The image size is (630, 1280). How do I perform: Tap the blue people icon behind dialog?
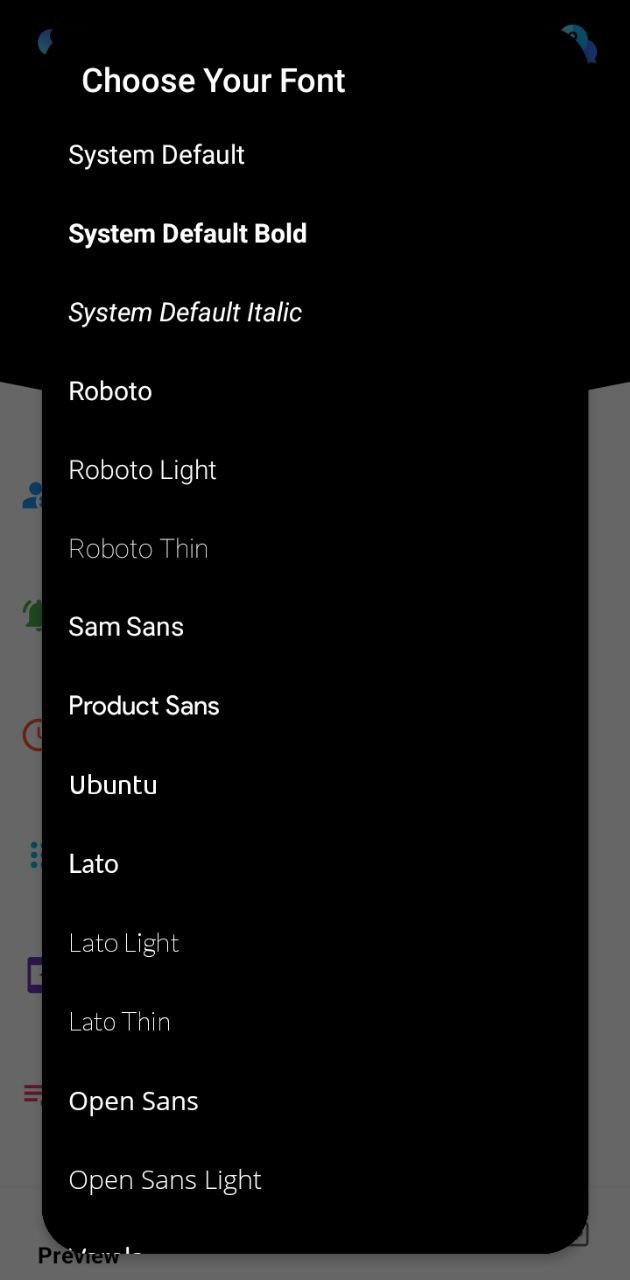(33, 494)
